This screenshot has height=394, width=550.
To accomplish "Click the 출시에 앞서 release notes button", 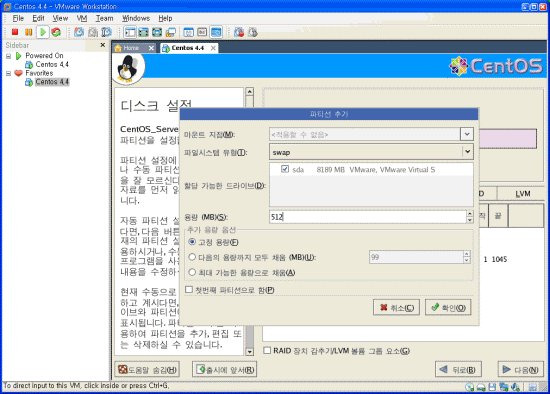I will coord(224,369).
